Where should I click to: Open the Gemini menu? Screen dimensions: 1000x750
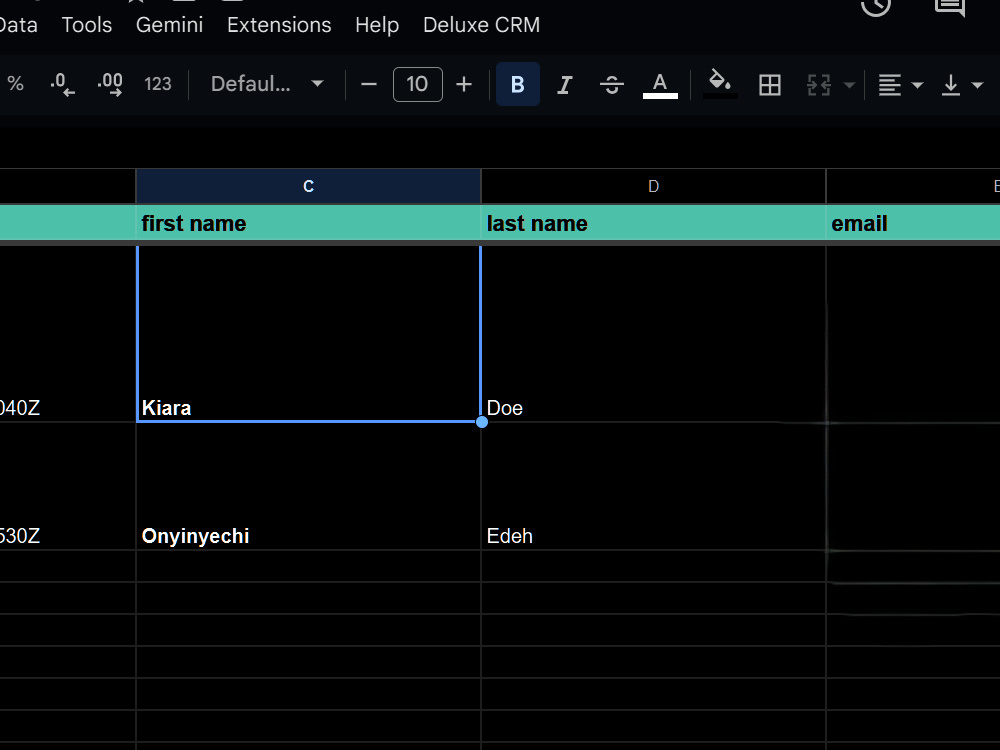click(x=169, y=25)
